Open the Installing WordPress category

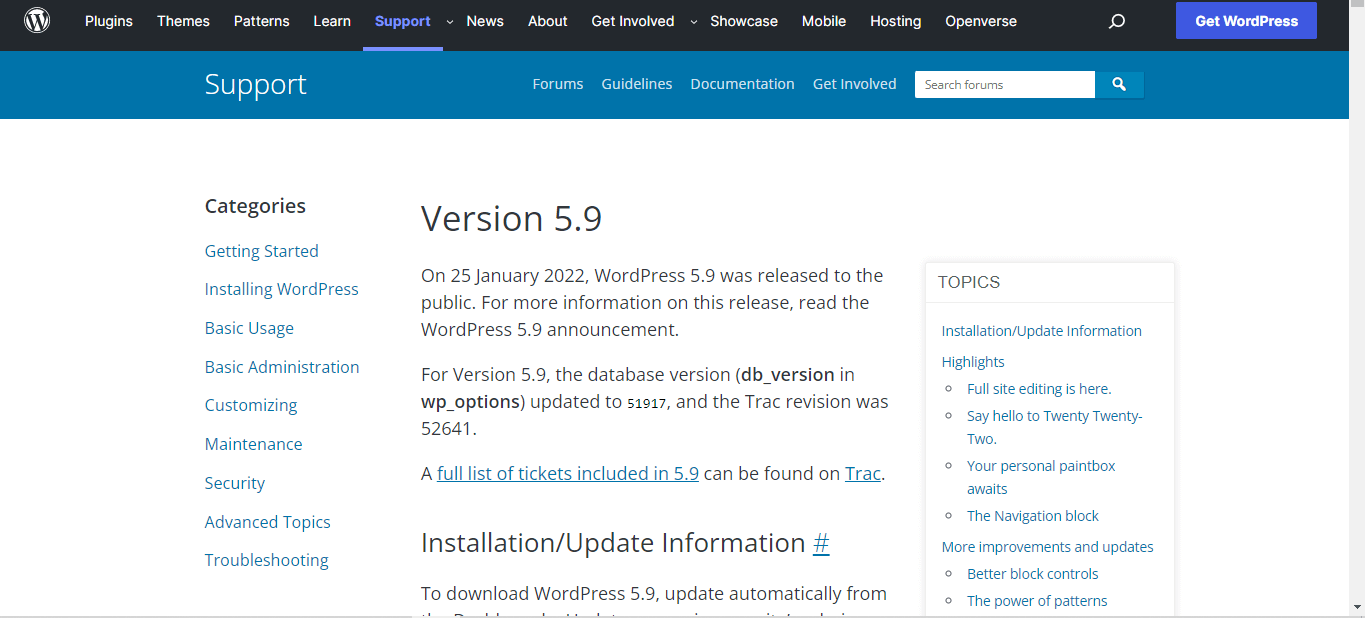click(x=282, y=289)
